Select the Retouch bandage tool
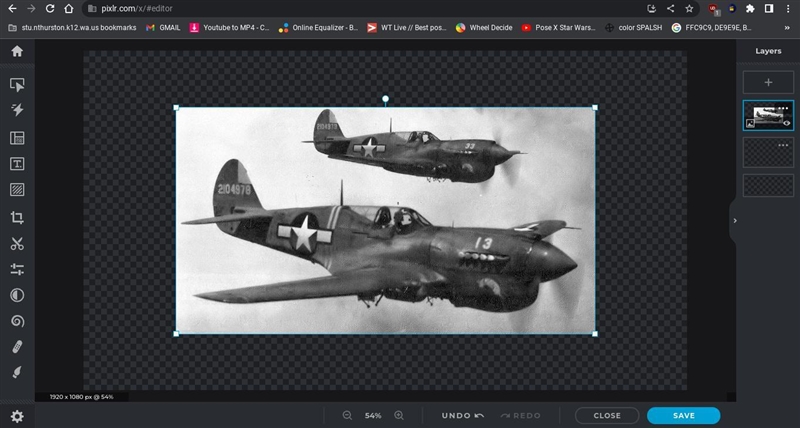 [17, 347]
